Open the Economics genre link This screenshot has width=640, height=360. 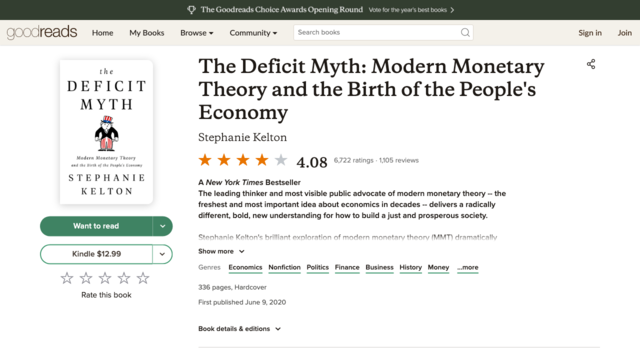pos(245,267)
